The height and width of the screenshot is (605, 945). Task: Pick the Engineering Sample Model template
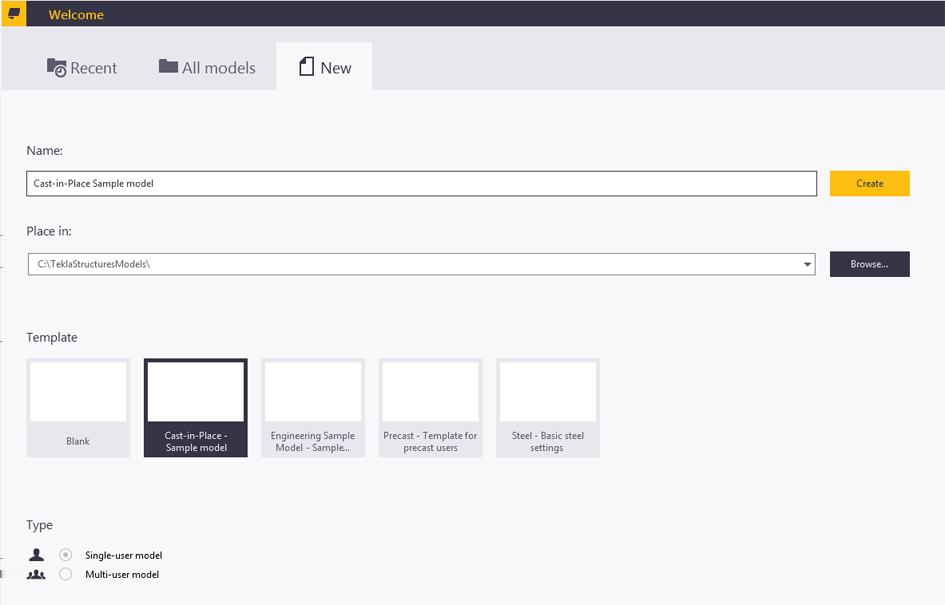(313, 408)
